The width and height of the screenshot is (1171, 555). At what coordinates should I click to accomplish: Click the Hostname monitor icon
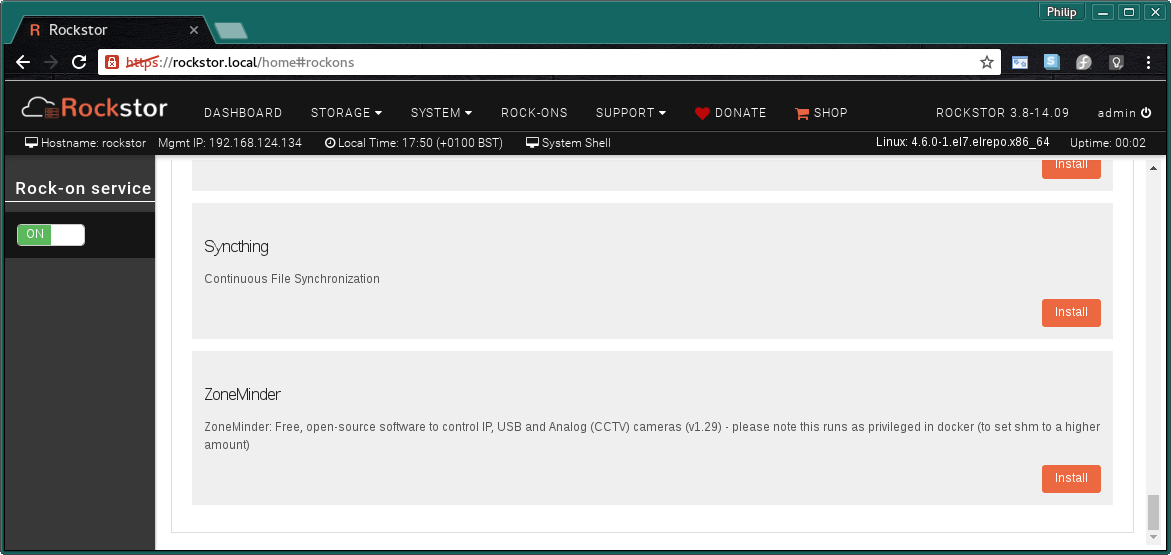coord(31,143)
